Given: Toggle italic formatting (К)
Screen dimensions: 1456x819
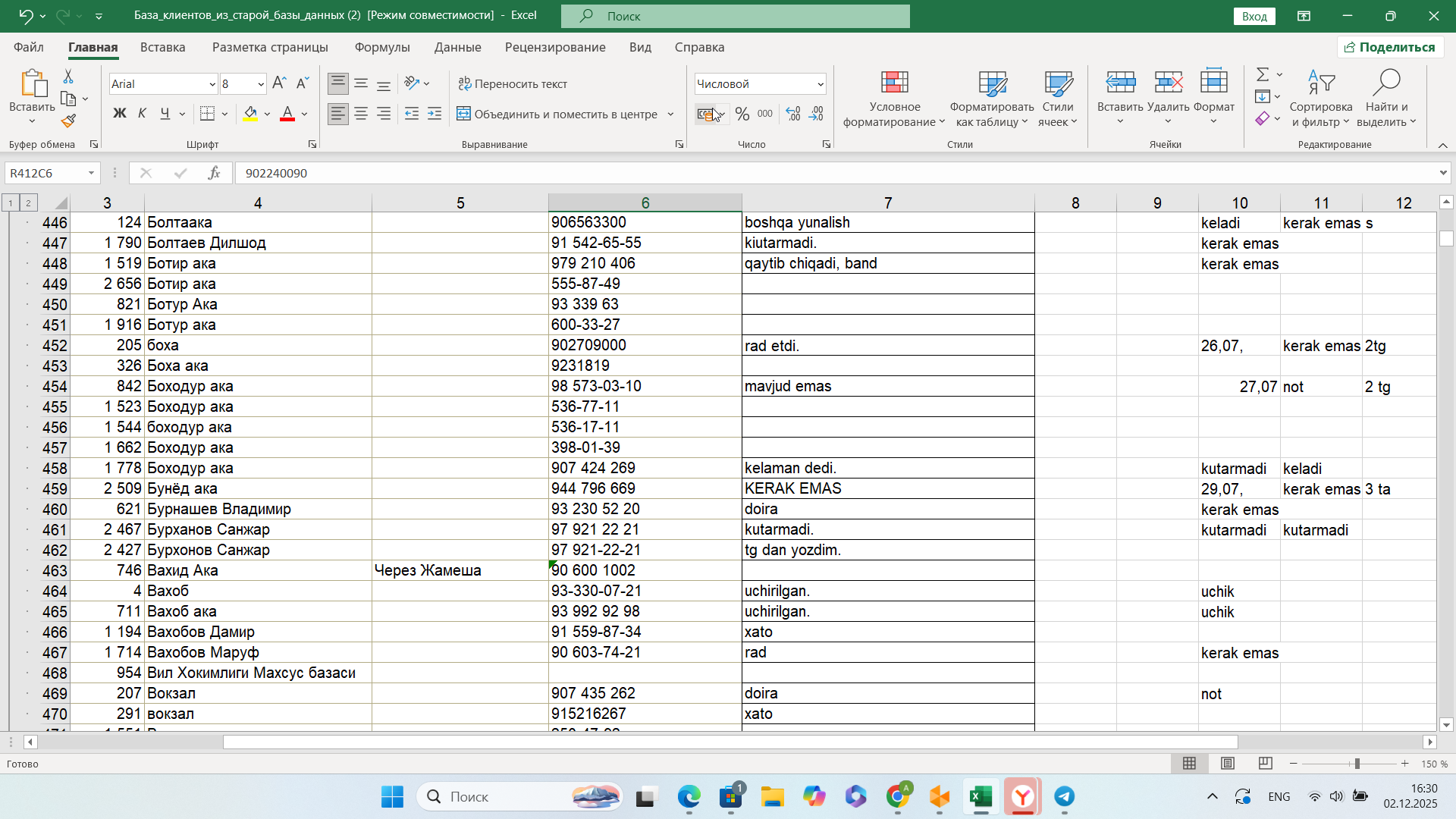Looking at the screenshot, I should coord(142,114).
